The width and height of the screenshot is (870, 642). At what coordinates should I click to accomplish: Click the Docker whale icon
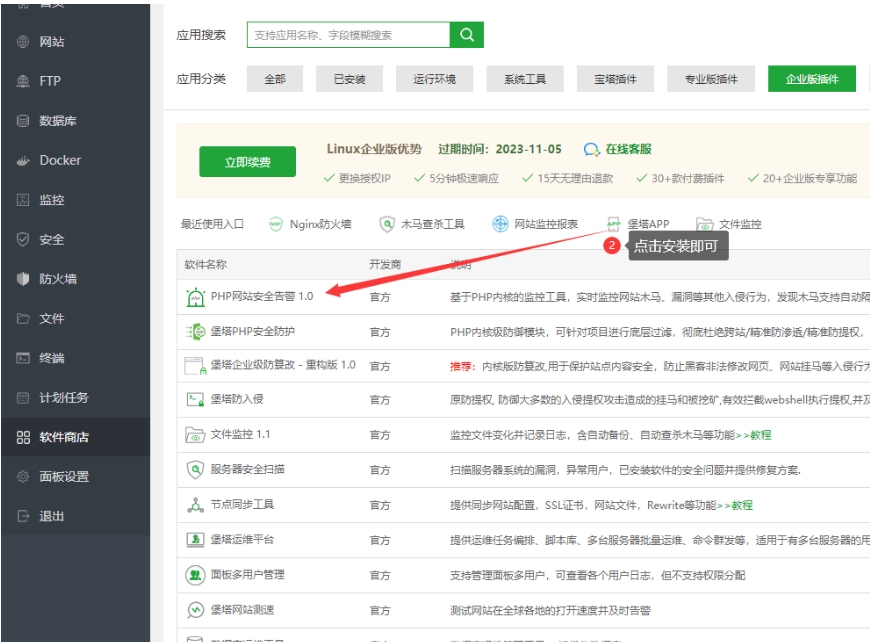[23, 161]
